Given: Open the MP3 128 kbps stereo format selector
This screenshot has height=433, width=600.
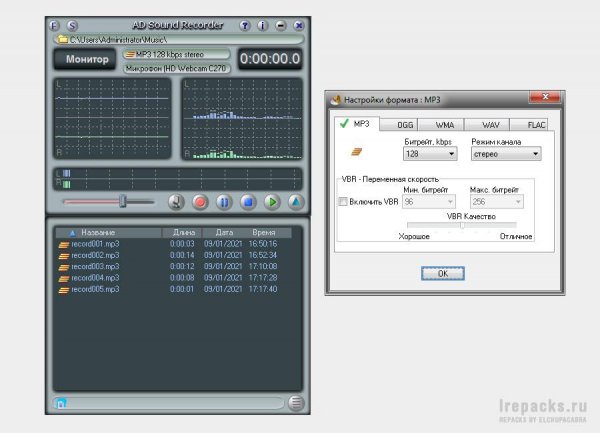Looking at the screenshot, I should (x=177, y=54).
